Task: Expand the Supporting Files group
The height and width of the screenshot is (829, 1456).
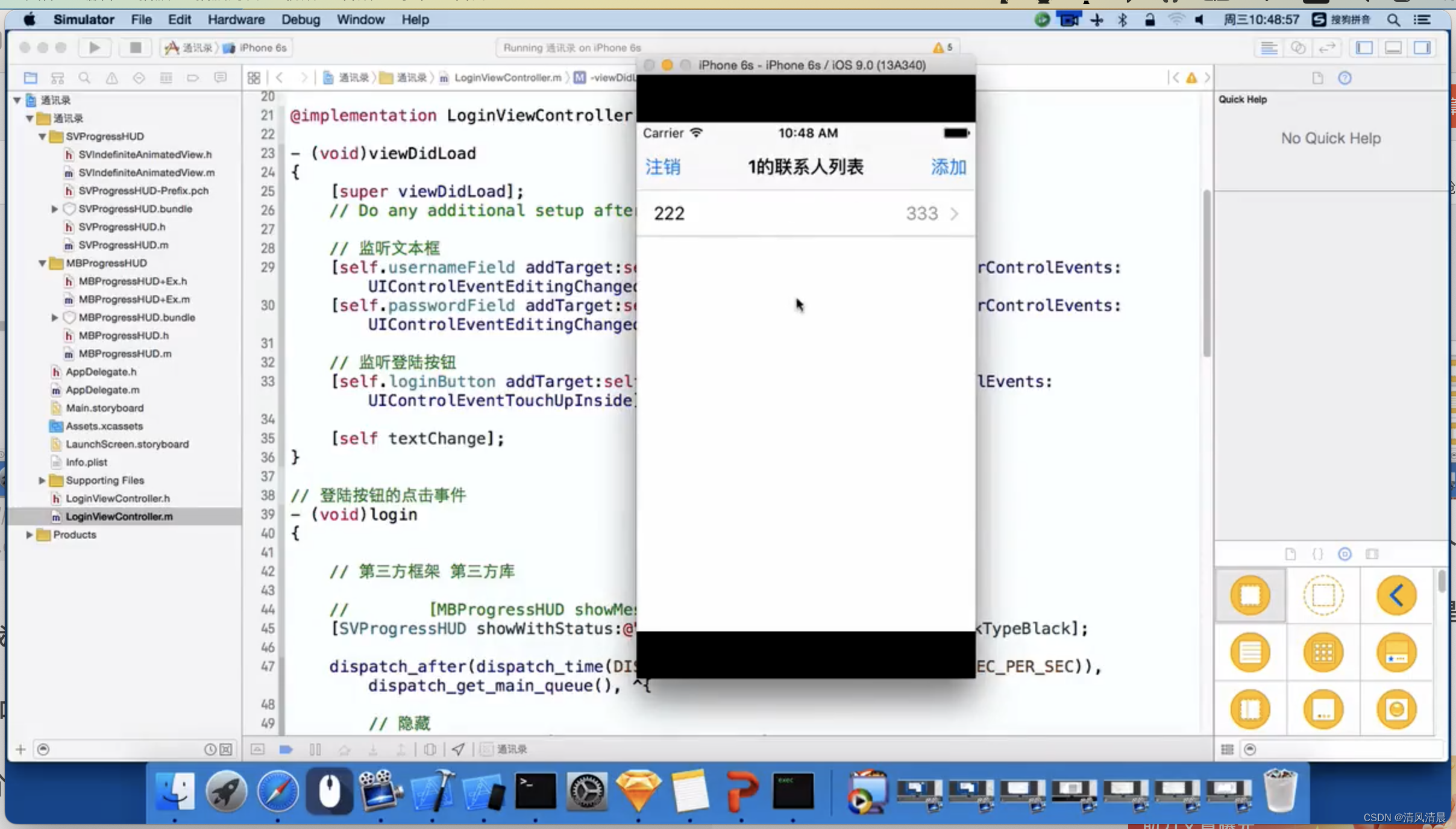Action: tap(42, 481)
